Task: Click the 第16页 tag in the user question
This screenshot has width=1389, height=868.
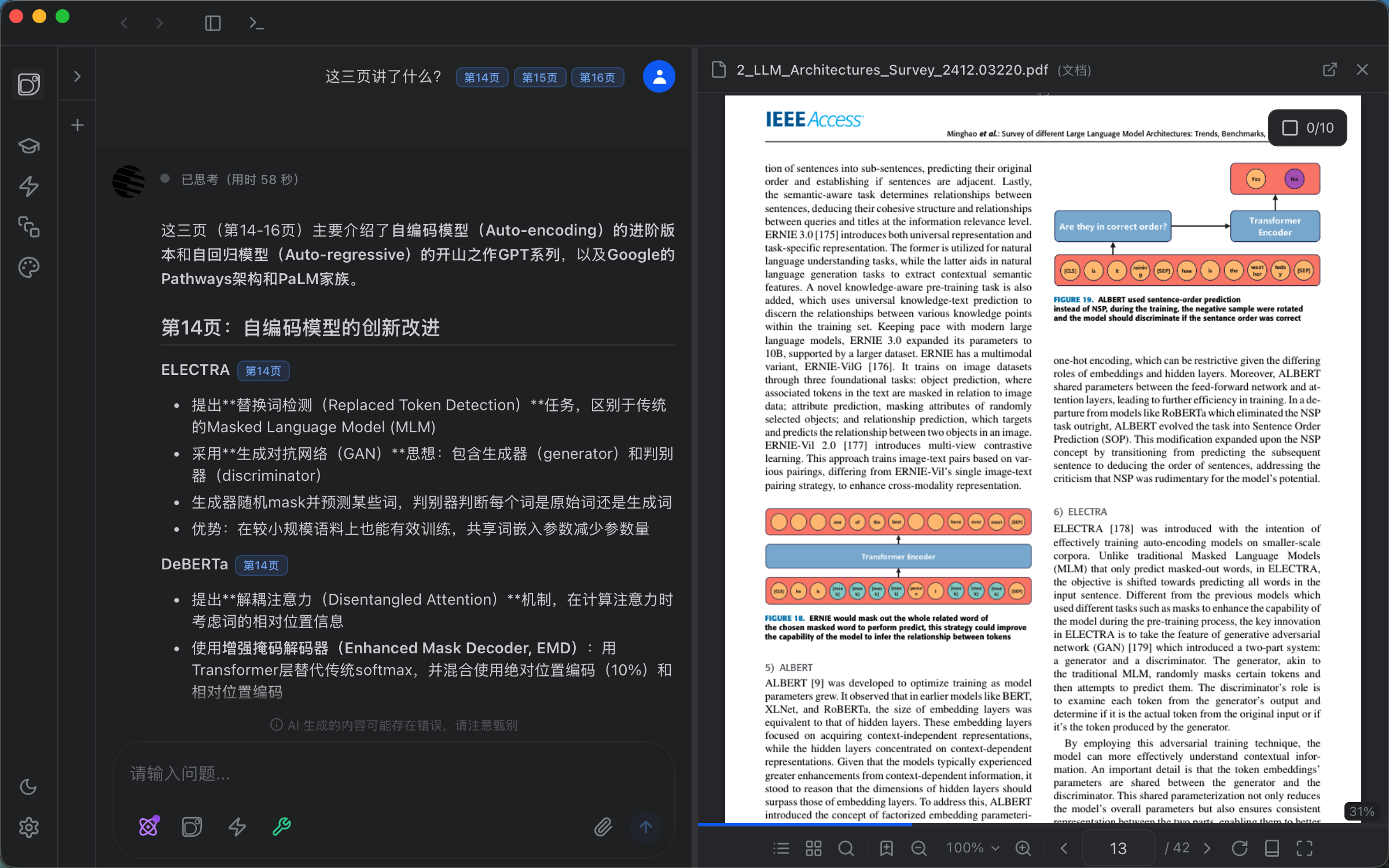Action: (598, 77)
